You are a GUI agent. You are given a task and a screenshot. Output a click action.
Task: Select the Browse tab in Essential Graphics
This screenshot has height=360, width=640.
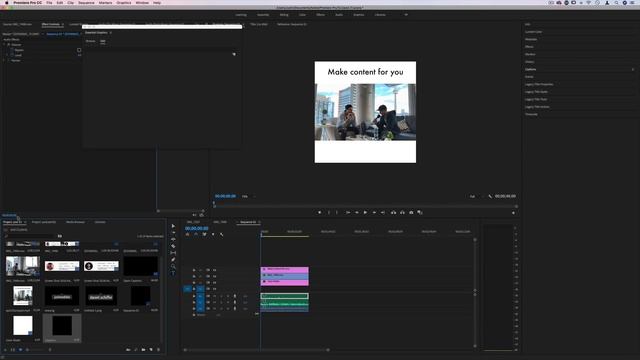point(90,41)
